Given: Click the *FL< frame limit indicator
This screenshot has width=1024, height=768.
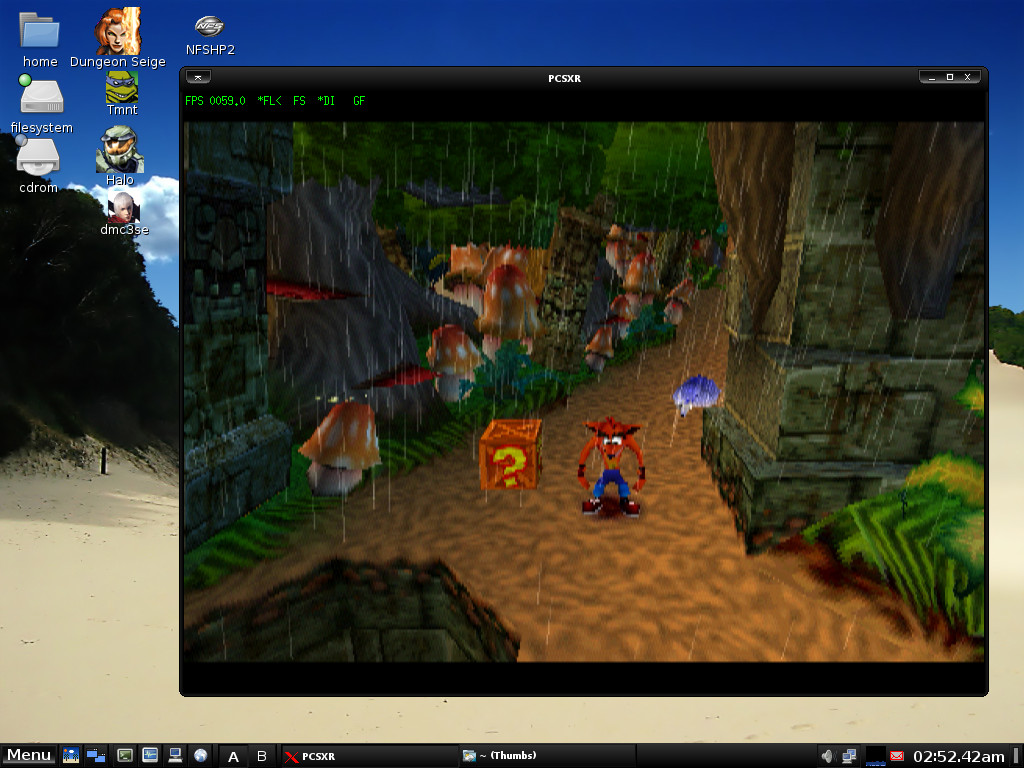Looking at the screenshot, I should 269,101.
